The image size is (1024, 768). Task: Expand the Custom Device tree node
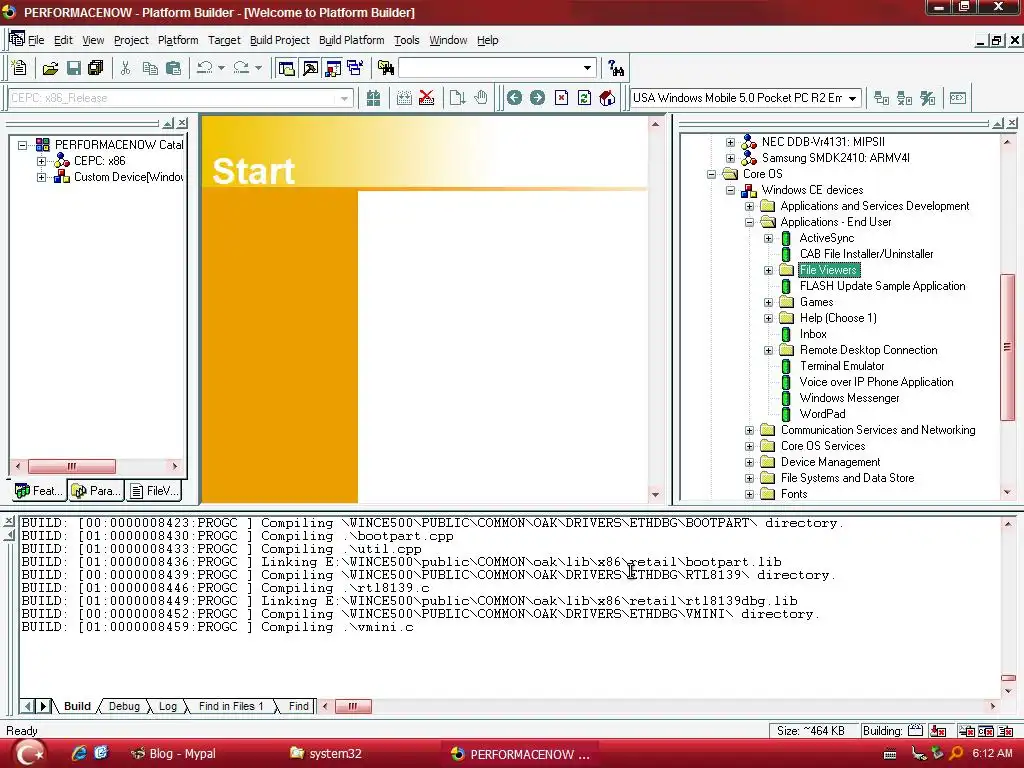pyautogui.click(x=41, y=177)
